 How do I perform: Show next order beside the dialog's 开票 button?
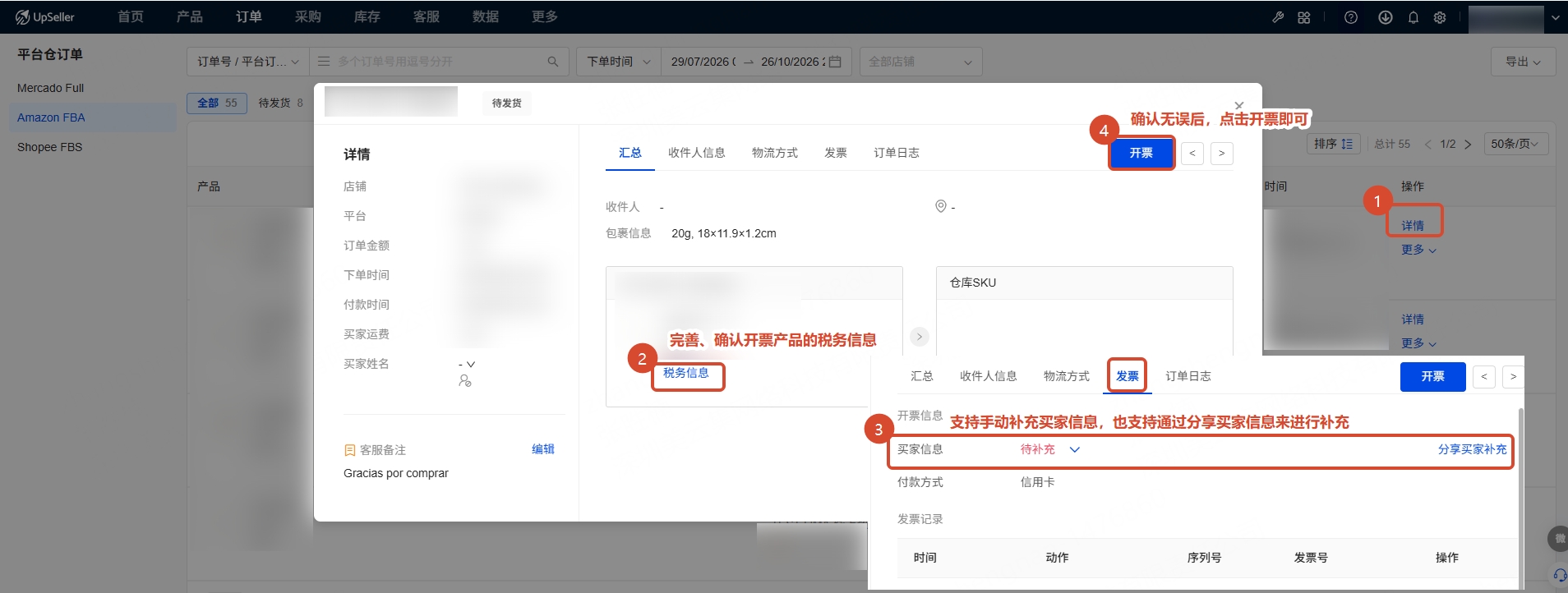[1222, 154]
